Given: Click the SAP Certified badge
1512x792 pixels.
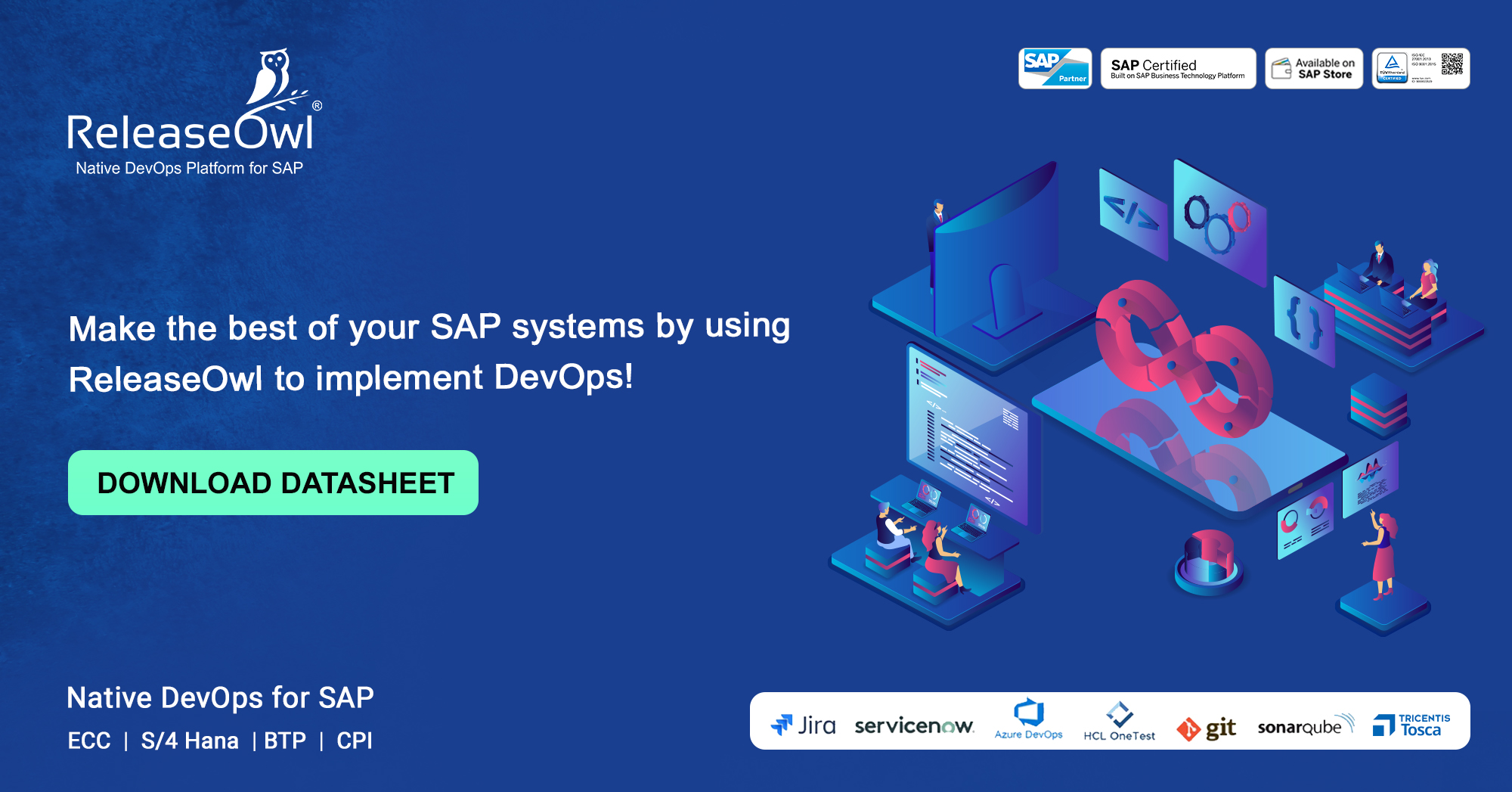Looking at the screenshot, I should click(1178, 68).
